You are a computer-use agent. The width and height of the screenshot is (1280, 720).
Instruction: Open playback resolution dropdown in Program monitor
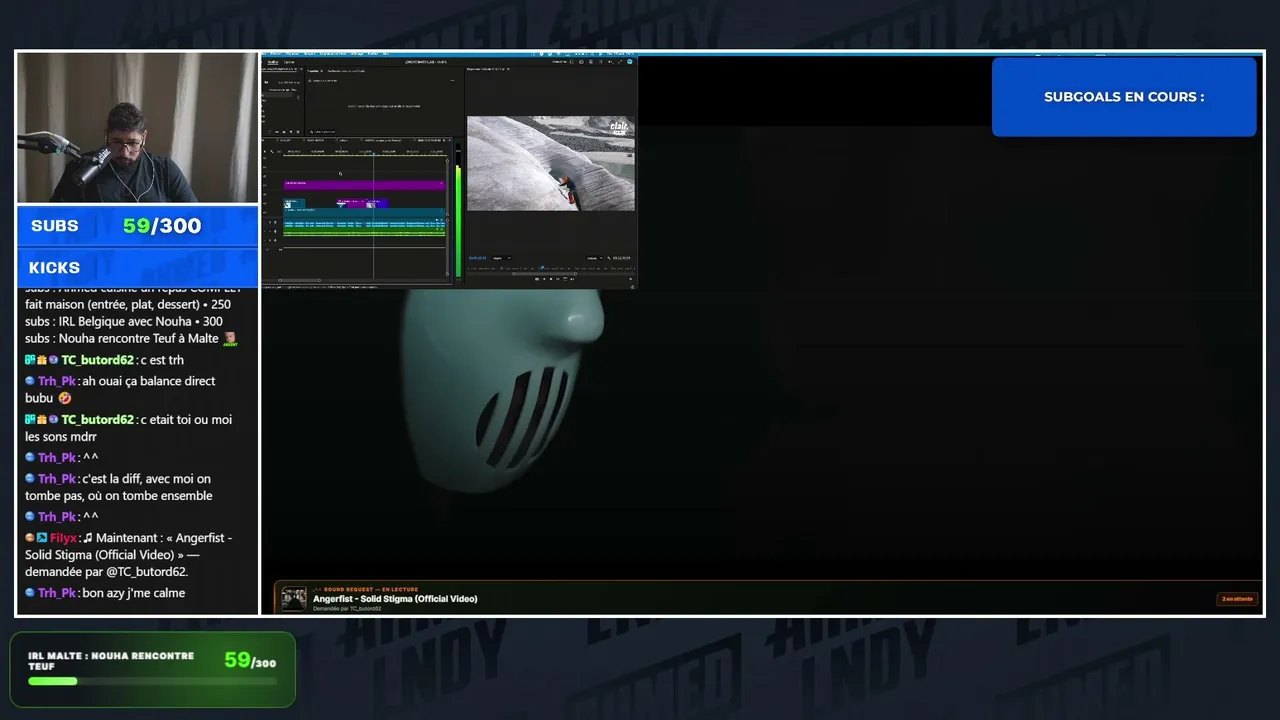[594, 258]
